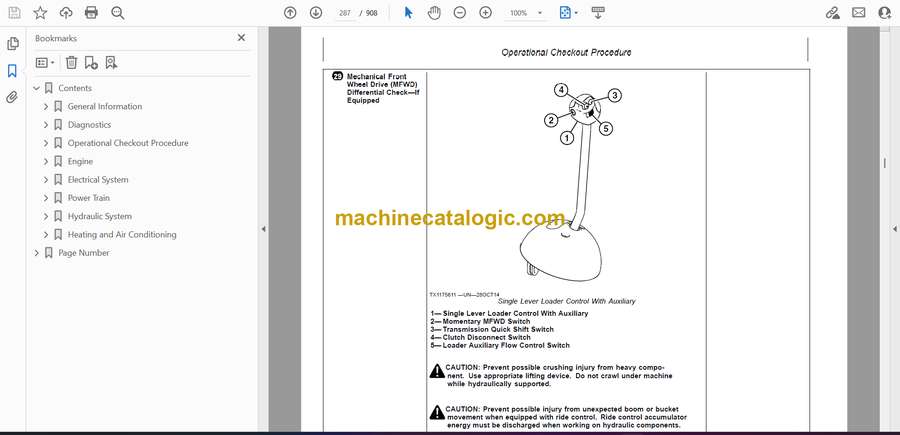900x435 pixels.
Task: Zoom out with the minus icon
Action: [x=460, y=13]
